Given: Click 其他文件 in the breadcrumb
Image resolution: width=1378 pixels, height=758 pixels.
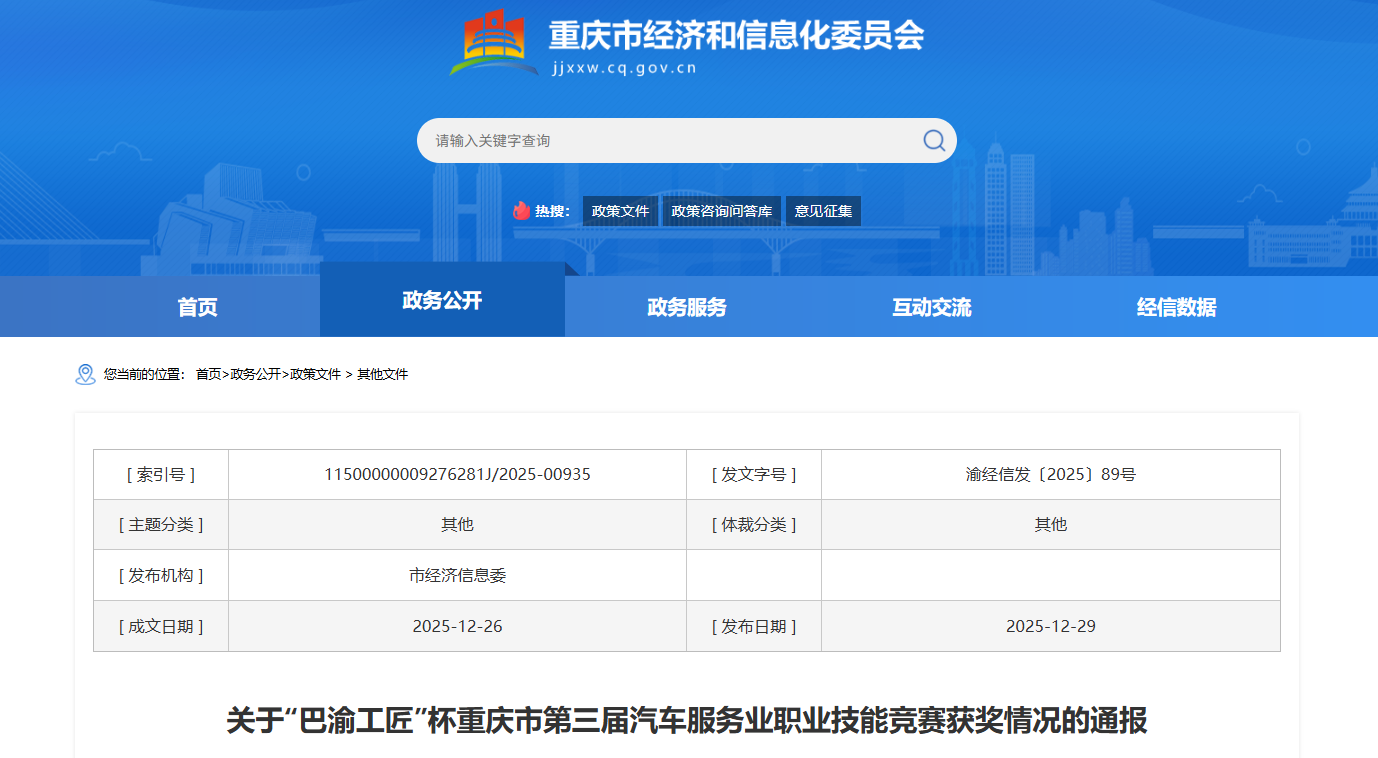Looking at the screenshot, I should point(383,374).
